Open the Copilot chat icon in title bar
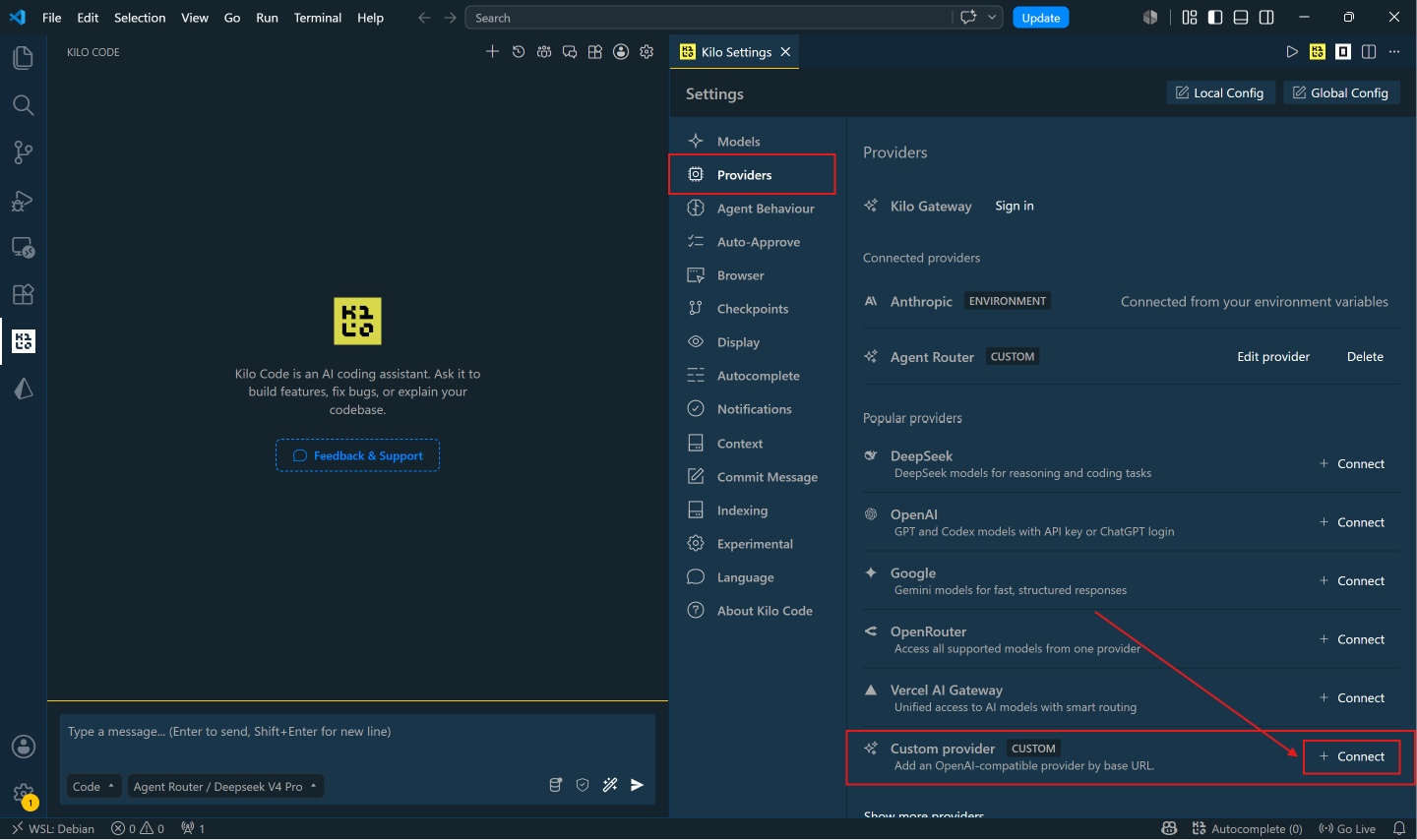The width and height of the screenshot is (1417, 840). (968, 18)
